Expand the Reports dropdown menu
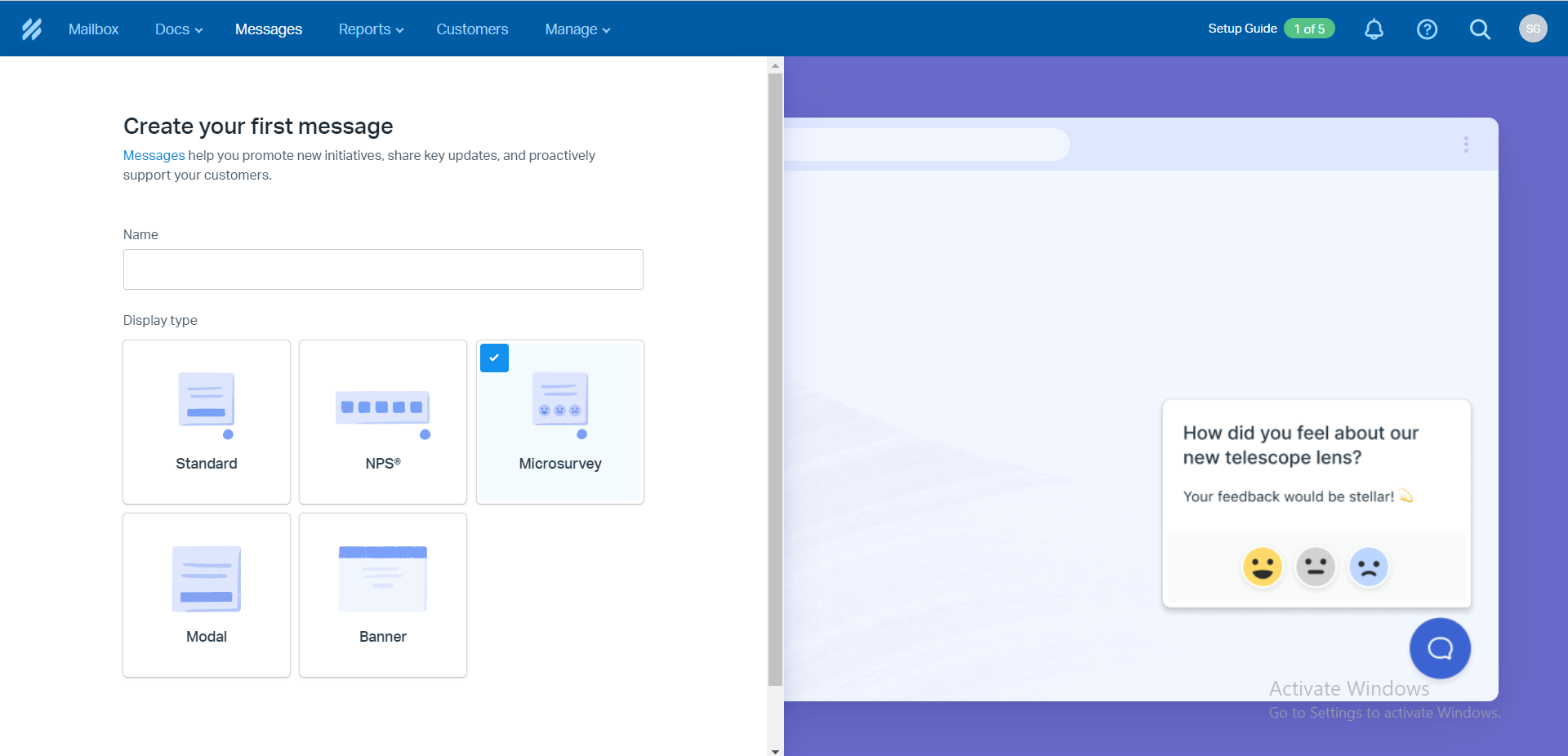The image size is (1568, 756). click(x=372, y=29)
